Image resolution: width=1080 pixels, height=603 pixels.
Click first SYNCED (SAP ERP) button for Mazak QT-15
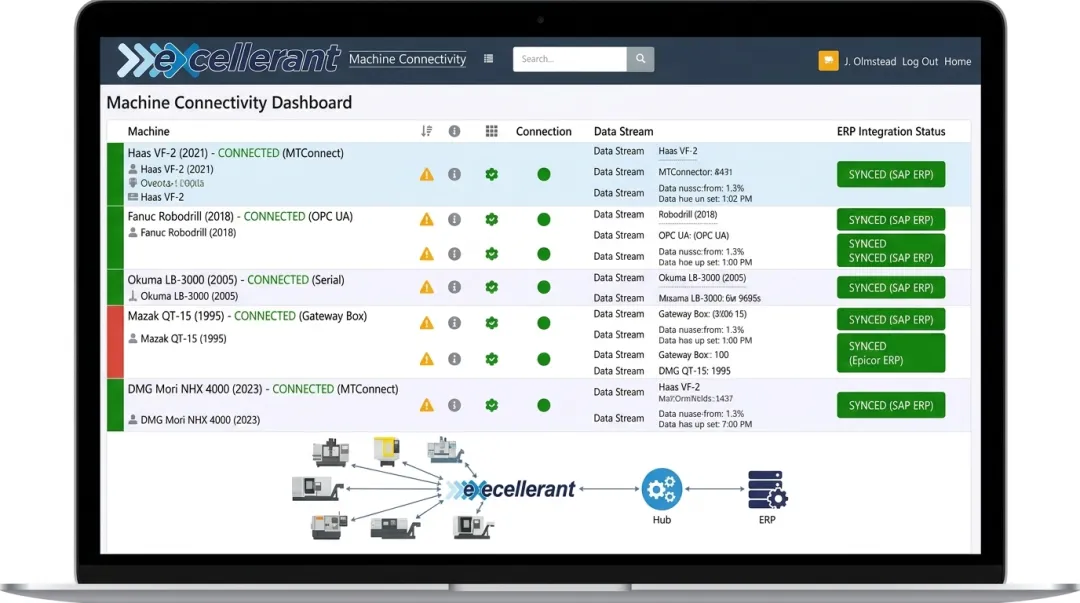point(891,320)
